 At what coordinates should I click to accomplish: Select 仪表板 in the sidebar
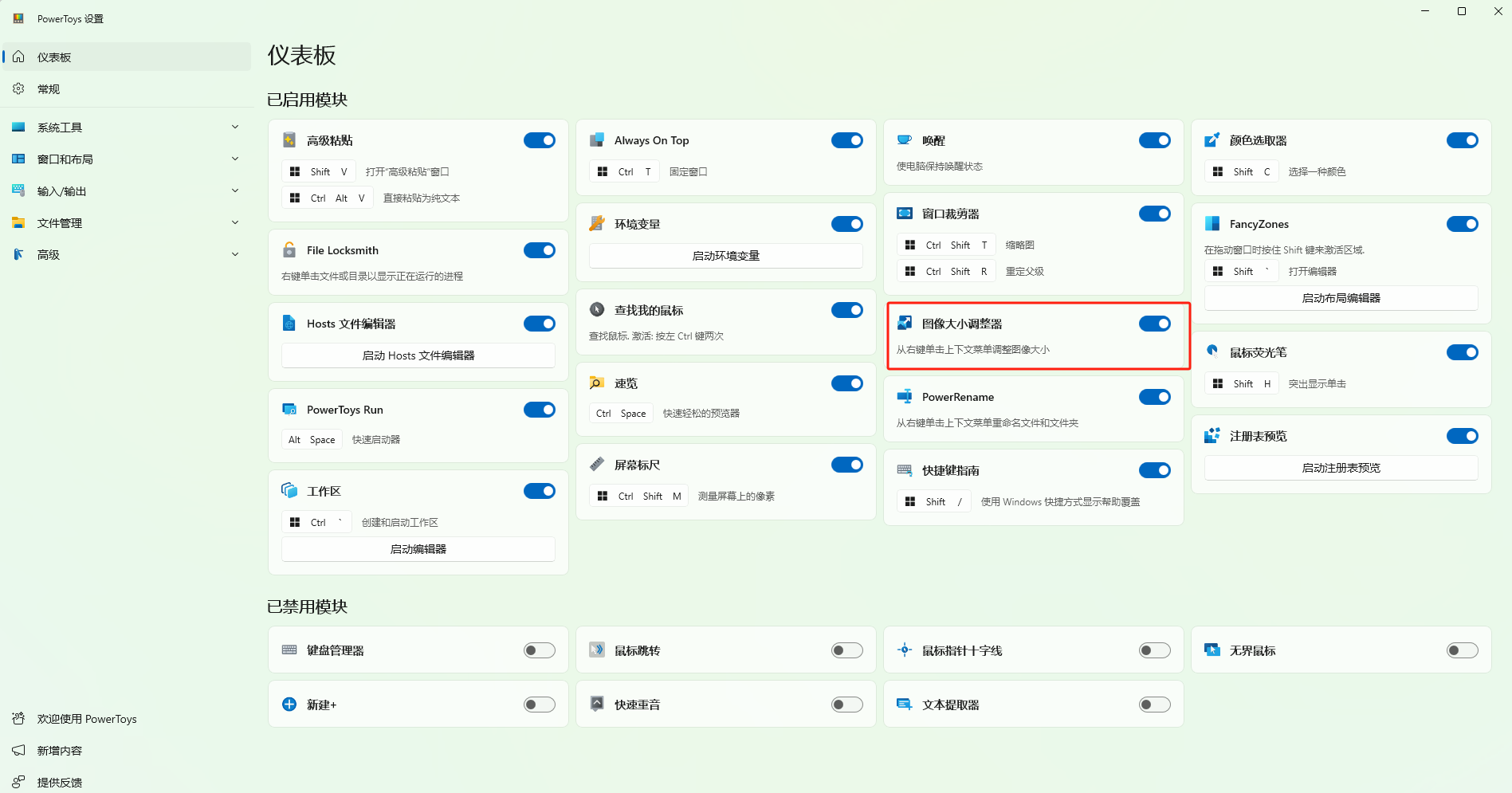coord(127,57)
